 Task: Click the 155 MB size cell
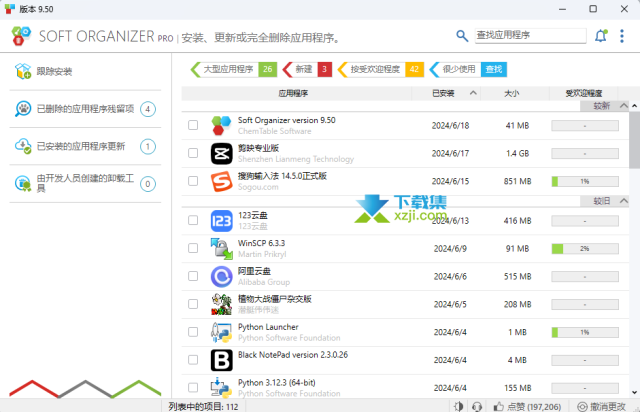[x=518, y=388]
